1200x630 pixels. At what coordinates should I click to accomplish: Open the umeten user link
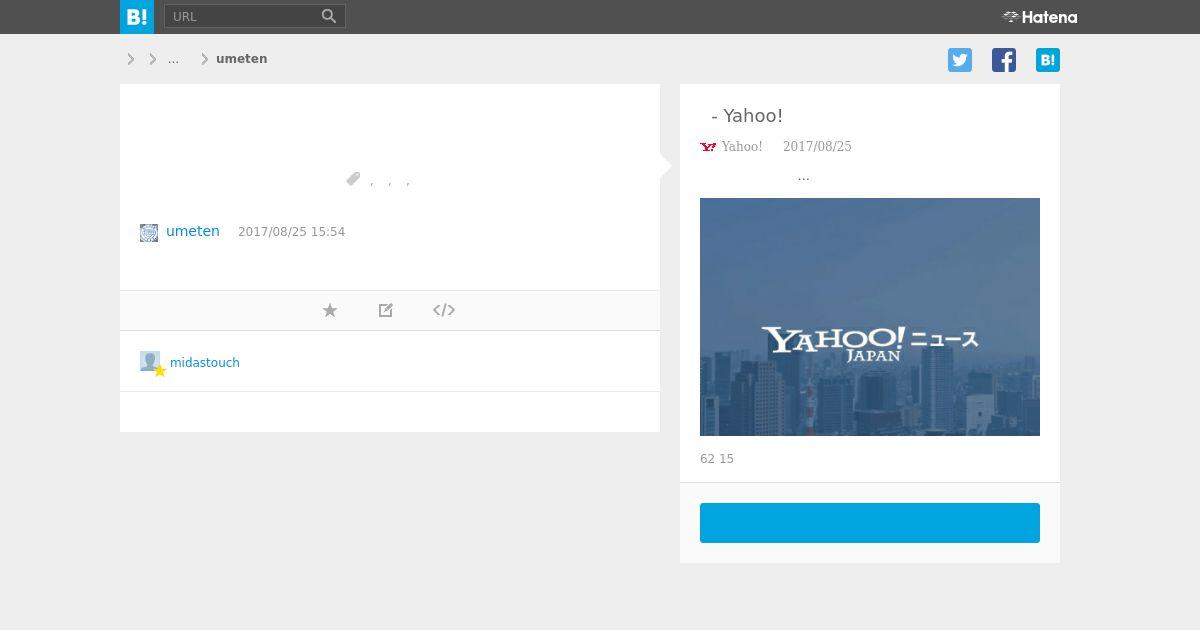[193, 231]
